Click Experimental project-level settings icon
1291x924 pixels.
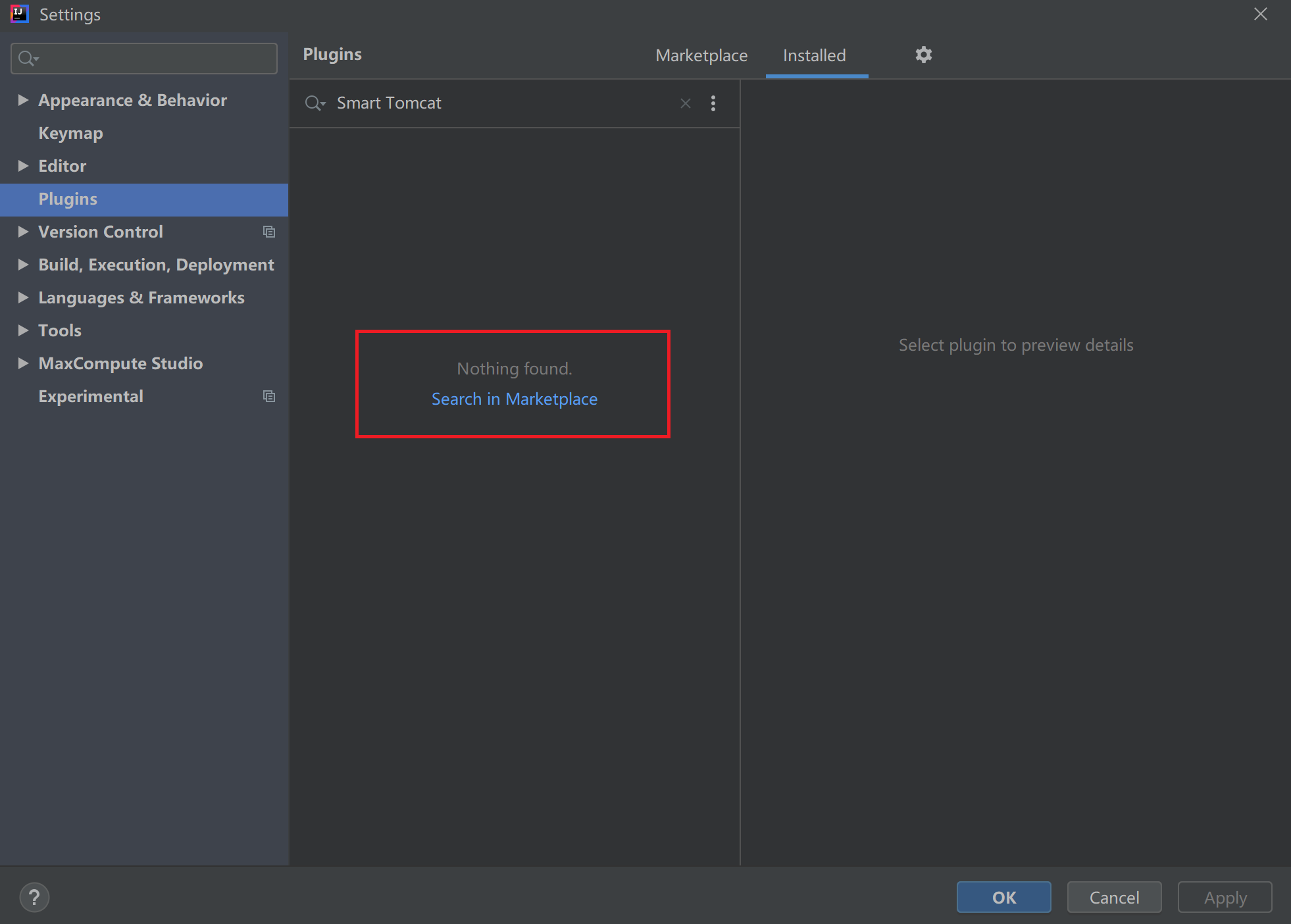click(268, 396)
